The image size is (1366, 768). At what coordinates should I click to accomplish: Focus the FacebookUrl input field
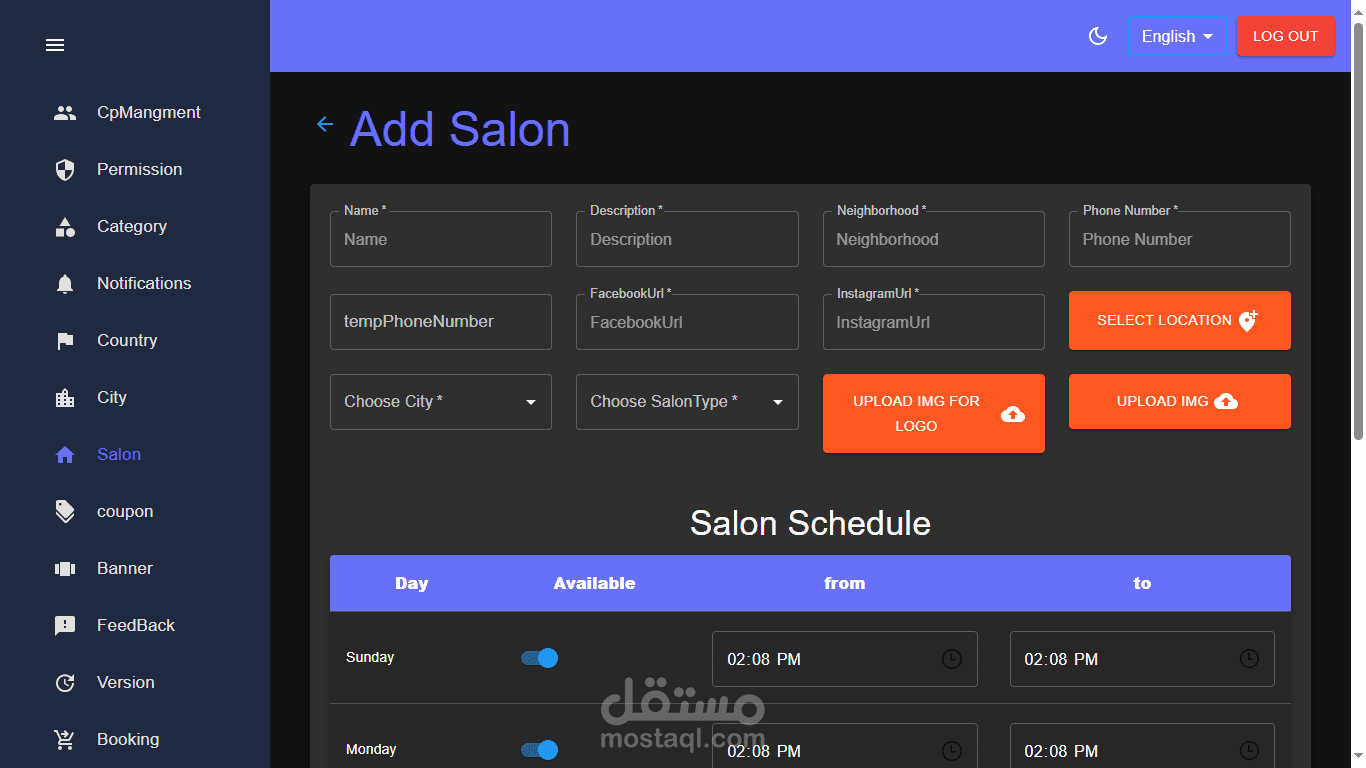[x=687, y=322]
